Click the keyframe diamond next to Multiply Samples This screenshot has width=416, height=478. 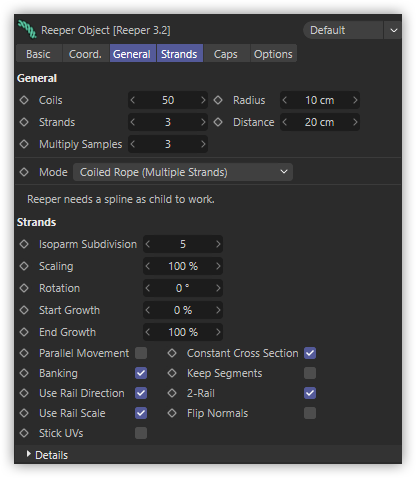click(x=24, y=144)
